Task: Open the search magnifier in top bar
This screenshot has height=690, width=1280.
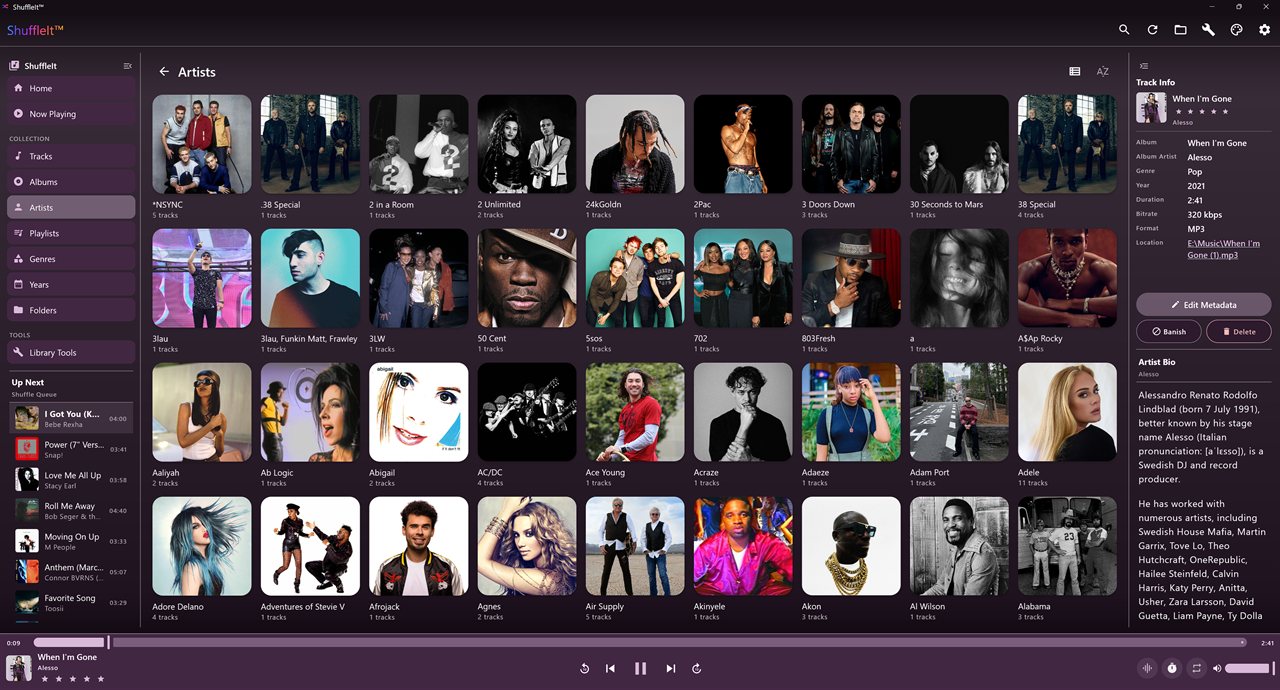Action: point(1124,30)
